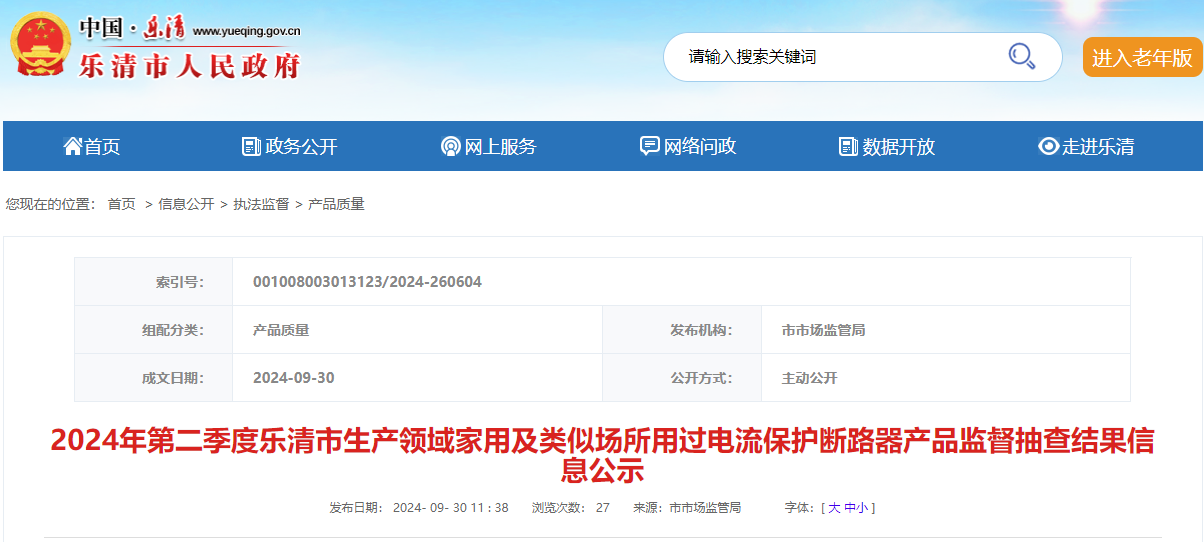Open the 执法监督 breadcrumb link
Image resolution: width=1204 pixels, height=542 pixels.
point(261,204)
